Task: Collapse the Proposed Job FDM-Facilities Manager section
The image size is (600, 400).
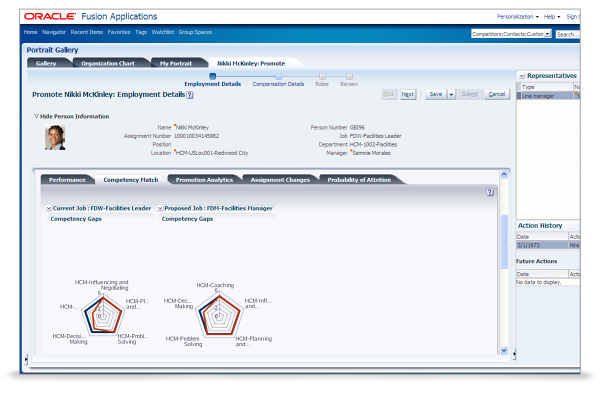Action: tap(160, 208)
